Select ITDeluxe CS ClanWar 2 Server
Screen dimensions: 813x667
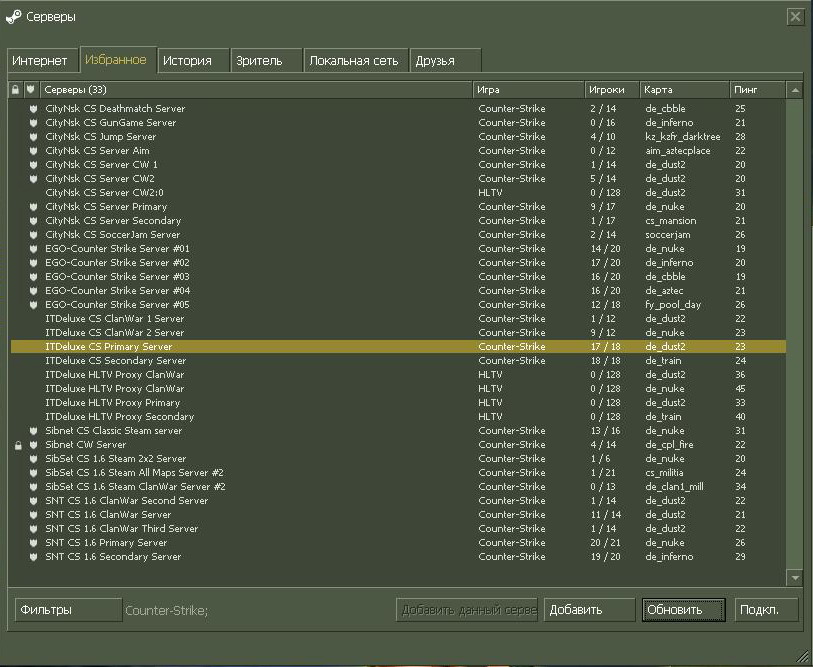[398, 332]
